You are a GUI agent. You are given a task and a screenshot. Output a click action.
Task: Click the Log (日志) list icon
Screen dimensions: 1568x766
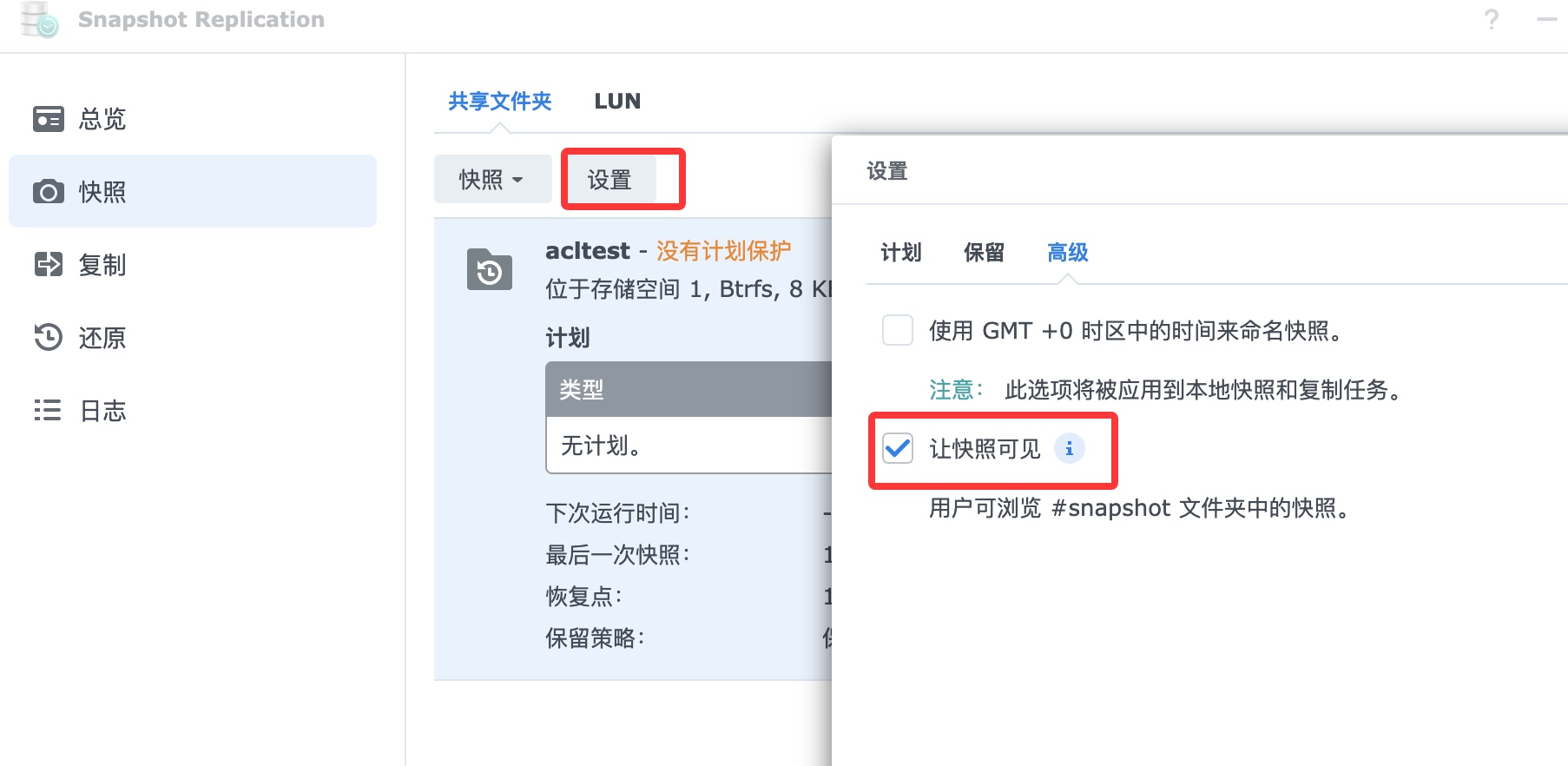tap(48, 410)
